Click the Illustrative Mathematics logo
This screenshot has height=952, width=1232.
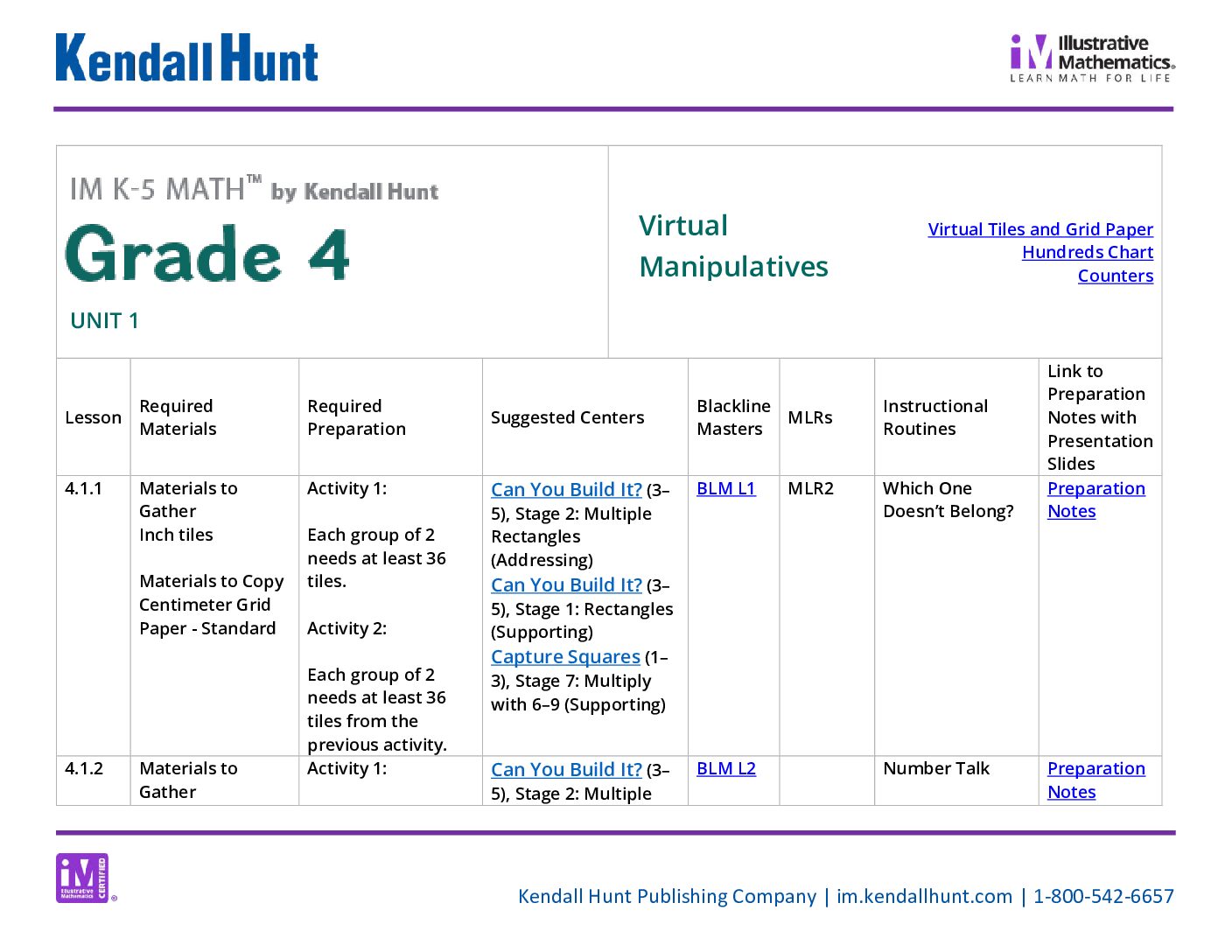(1092, 58)
